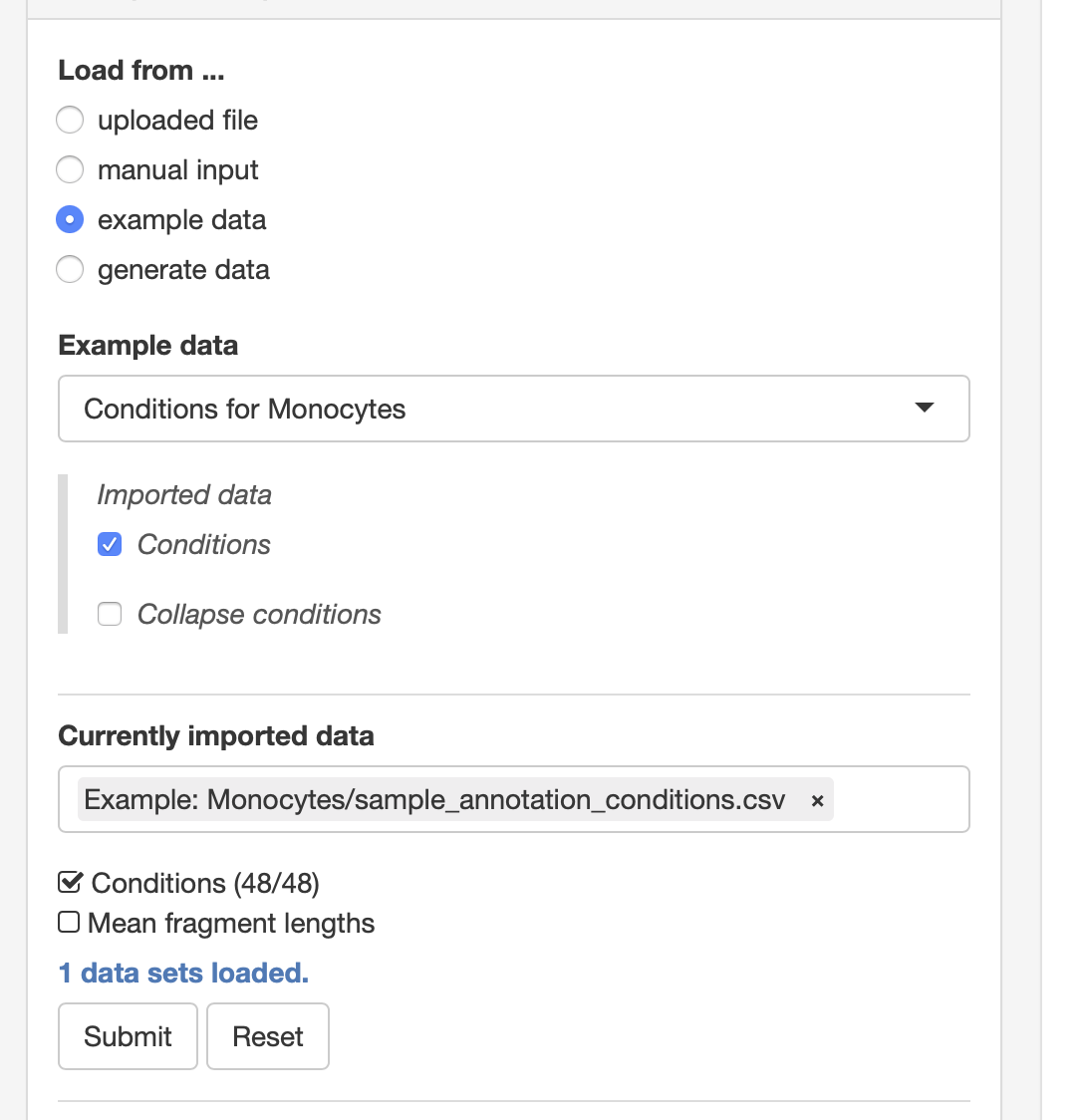Select the example data radio button
This screenshot has width=1084, height=1120.
(x=70, y=220)
